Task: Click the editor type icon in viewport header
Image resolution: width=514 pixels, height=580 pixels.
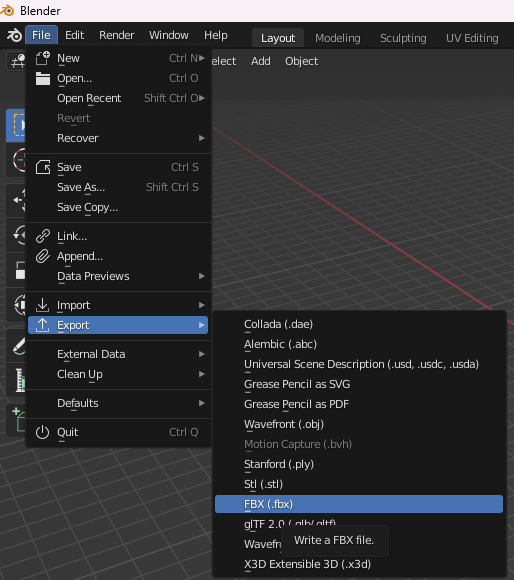Action: tap(17, 61)
